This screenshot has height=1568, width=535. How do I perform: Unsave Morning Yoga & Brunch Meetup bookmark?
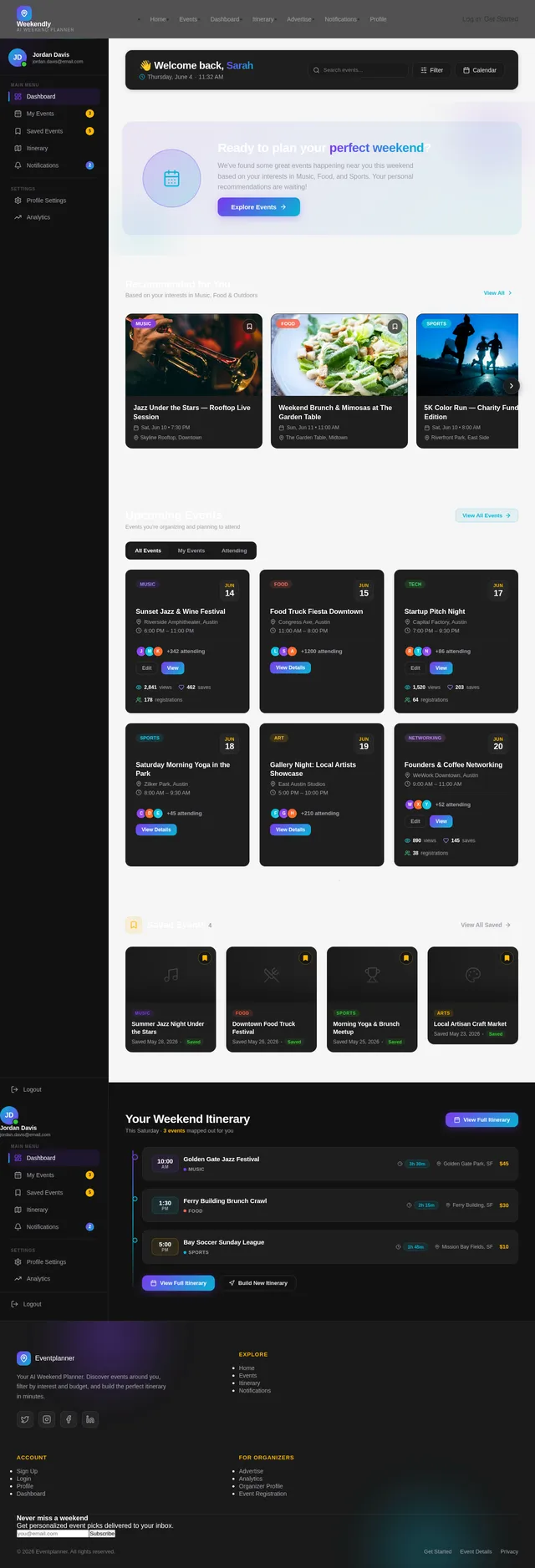pos(405,958)
